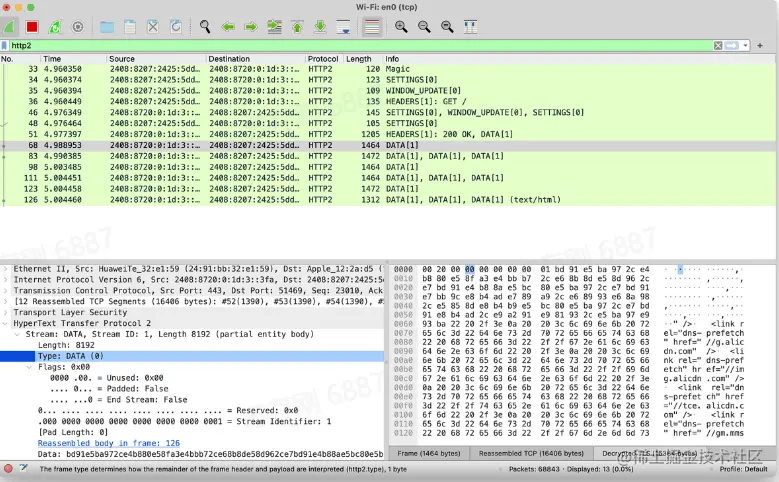Image resolution: width=779 pixels, height=482 pixels.
Task: Open capture options gear icon
Action: coord(78,26)
